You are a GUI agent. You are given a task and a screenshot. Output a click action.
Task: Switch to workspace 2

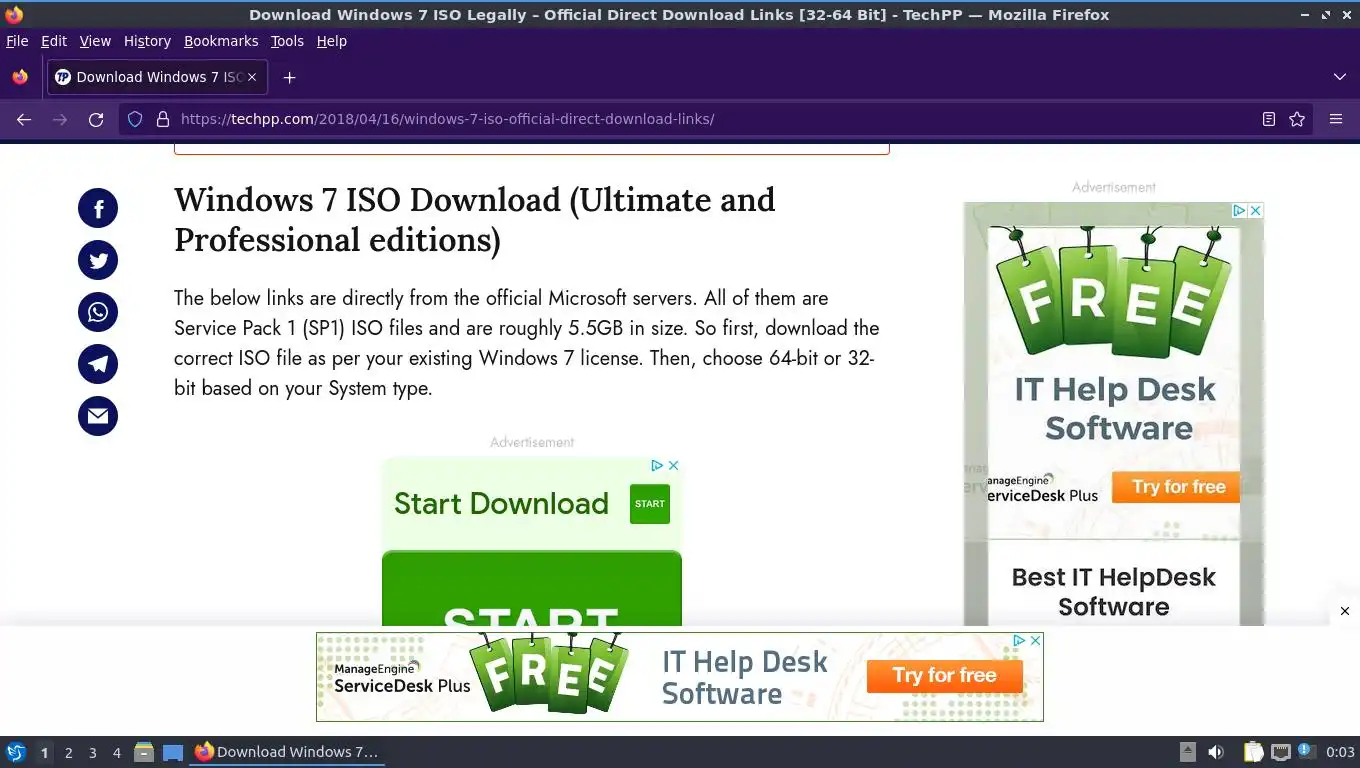coord(68,753)
